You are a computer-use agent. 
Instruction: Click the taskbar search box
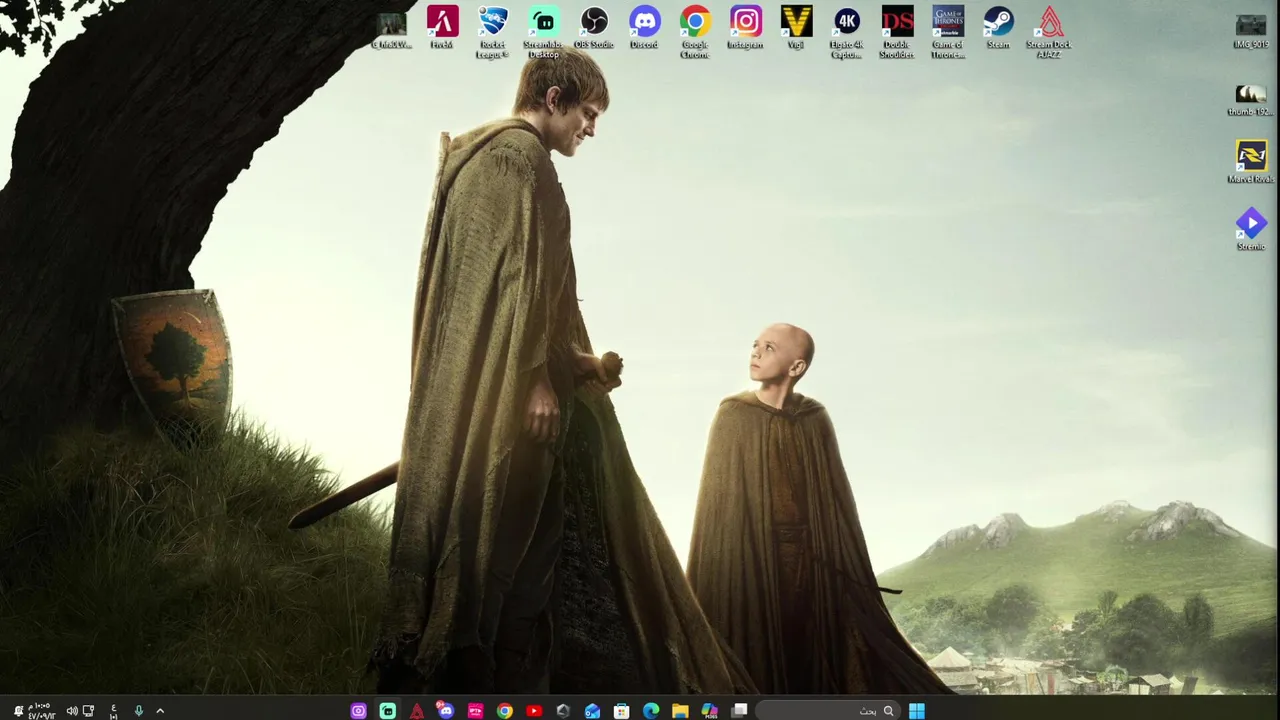coord(827,711)
